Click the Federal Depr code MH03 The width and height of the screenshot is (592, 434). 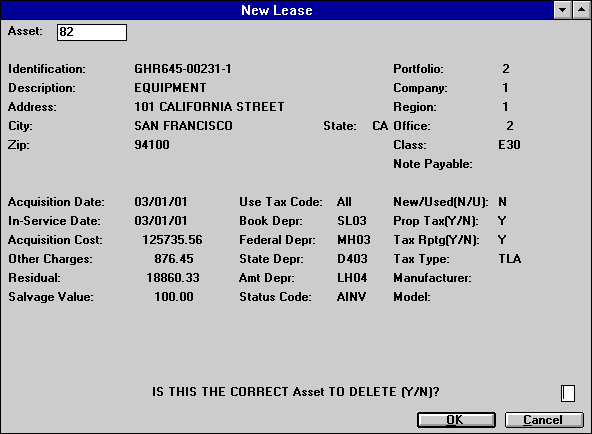[x=354, y=240]
